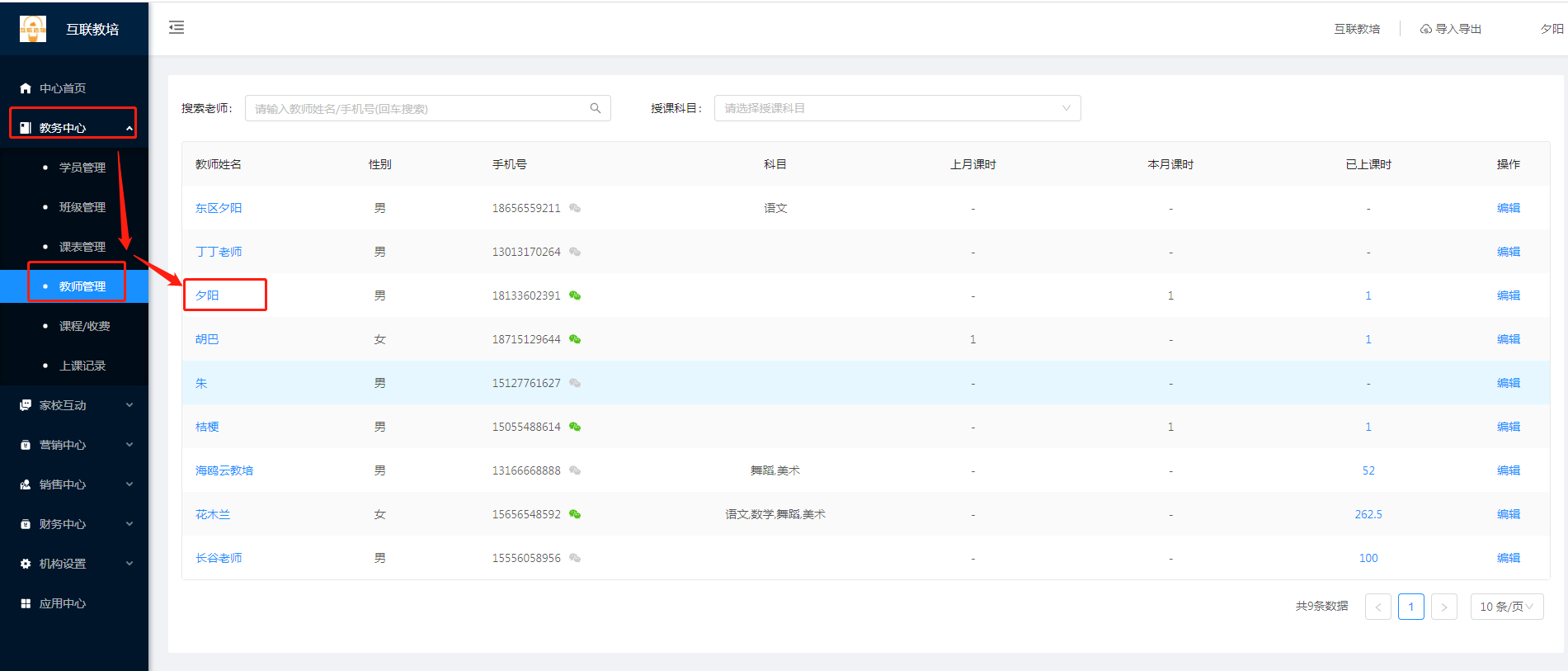This screenshot has width=1568, height=671.
Task: Open the 授课科目 subject dropdown
Action: point(897,108)
